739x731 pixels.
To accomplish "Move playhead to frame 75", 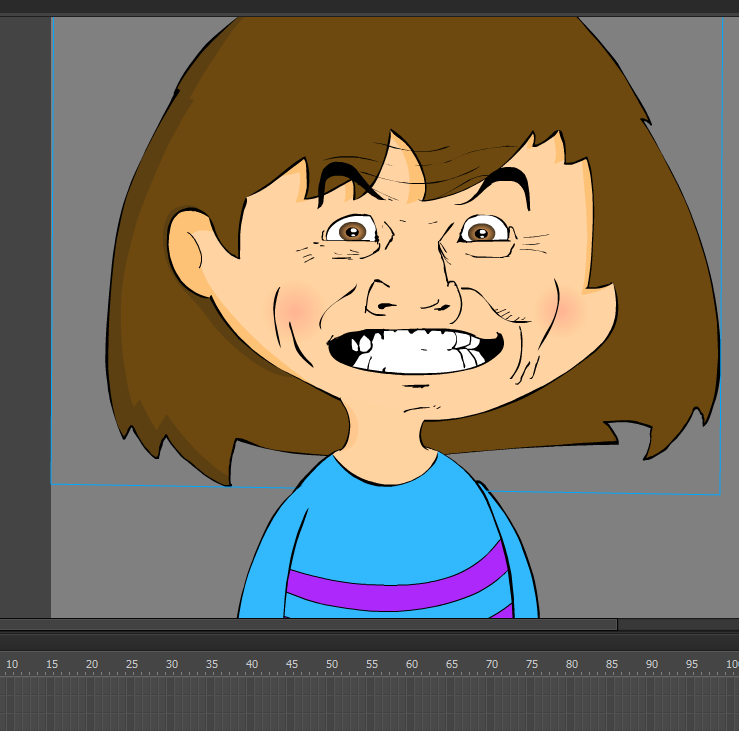I will (532, 664).
